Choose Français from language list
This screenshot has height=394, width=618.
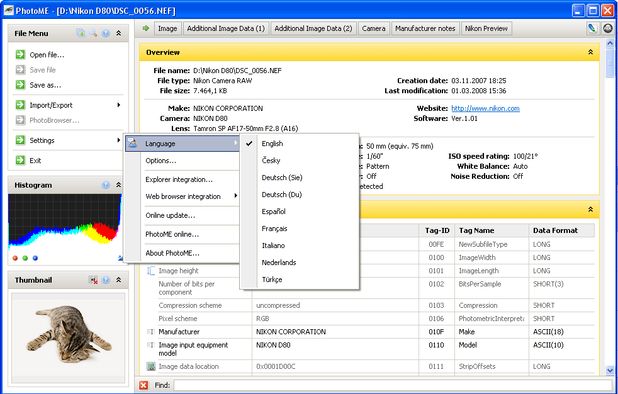click(x=300, y=229)
